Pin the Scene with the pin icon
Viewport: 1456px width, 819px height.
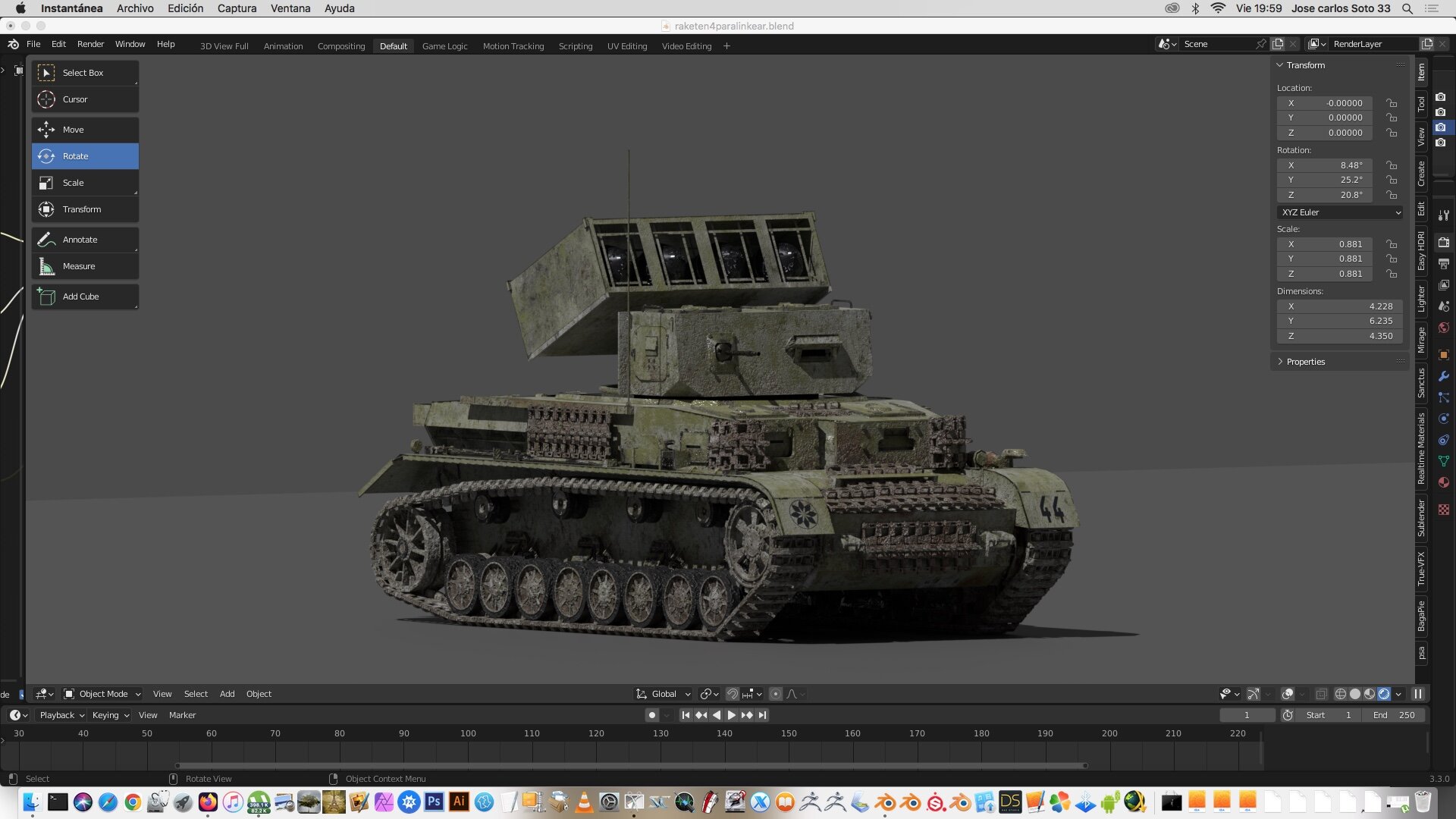pos(1260,44)
